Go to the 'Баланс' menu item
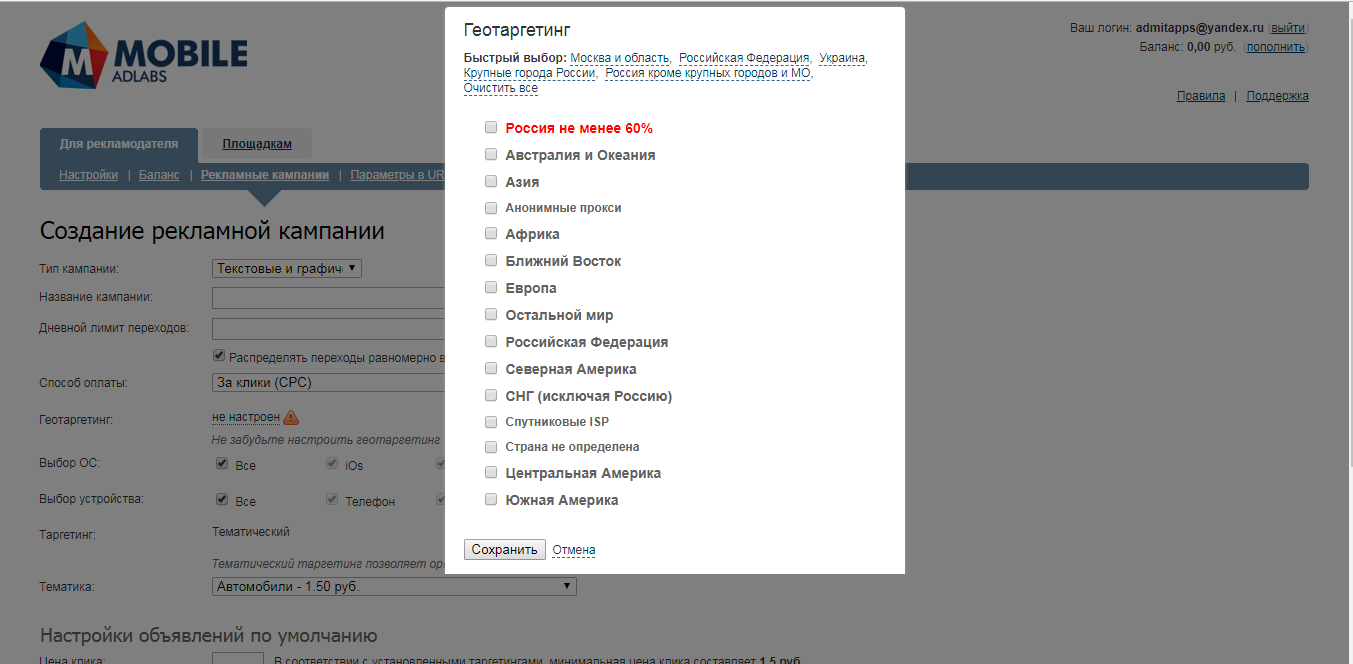 (159, 175)
